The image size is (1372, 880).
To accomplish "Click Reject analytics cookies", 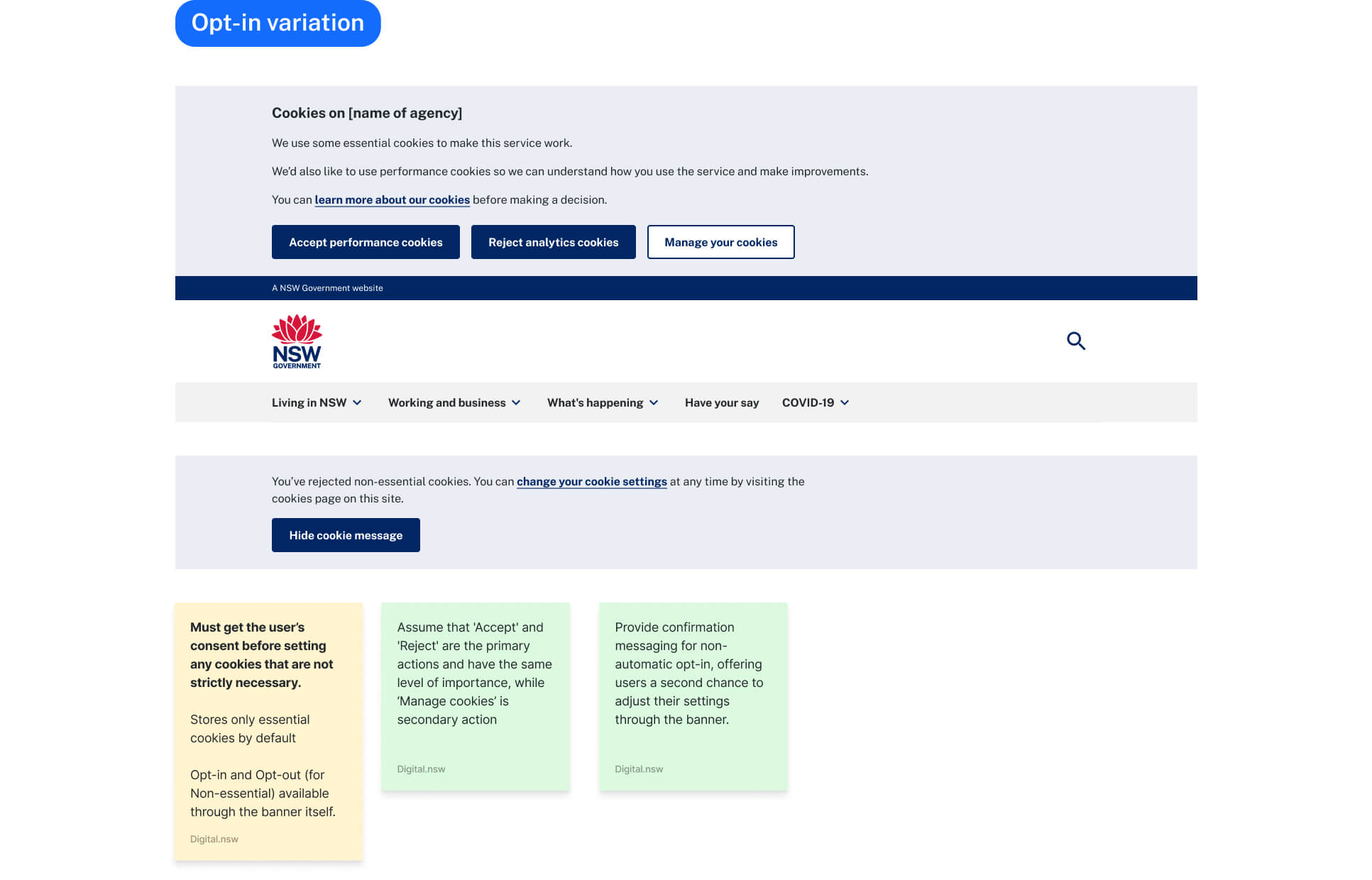I will point(553,242).
